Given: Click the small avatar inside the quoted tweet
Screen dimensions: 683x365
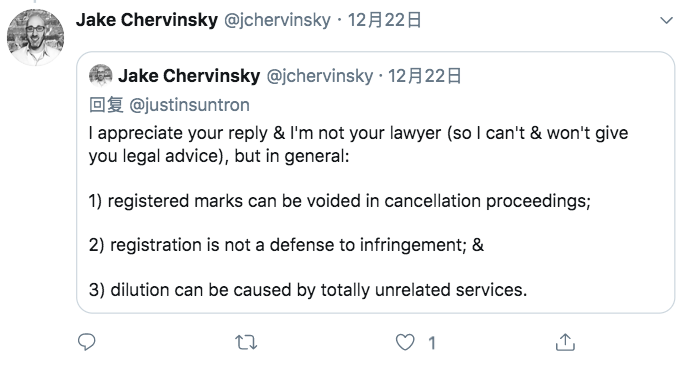Looking at the screenshot, I should pyautogui.click(x=101, y=76).
